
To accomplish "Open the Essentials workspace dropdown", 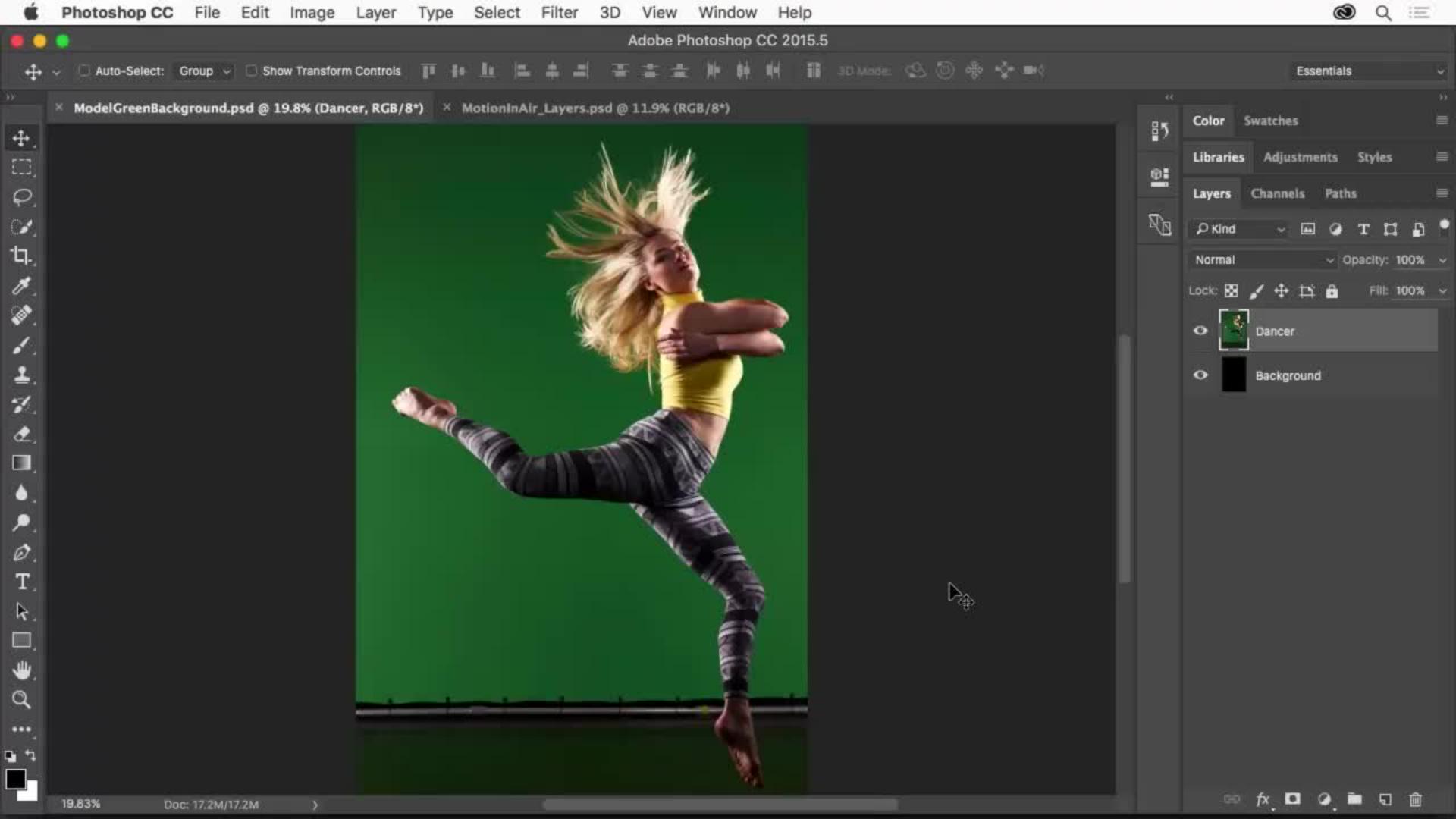I will pos(1369,71).
